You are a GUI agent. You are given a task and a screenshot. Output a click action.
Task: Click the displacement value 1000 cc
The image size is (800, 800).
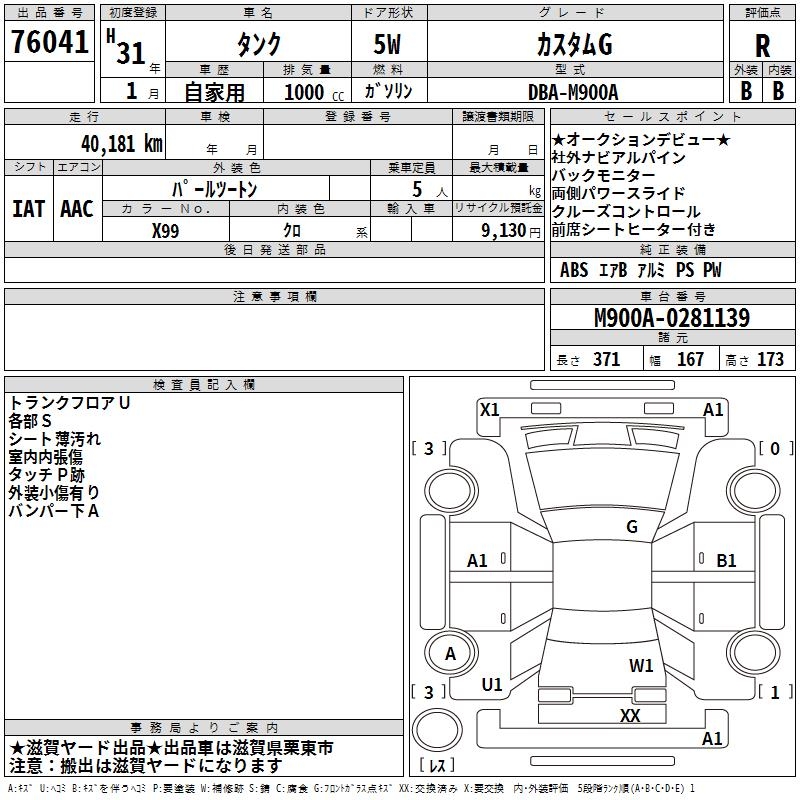314,93
